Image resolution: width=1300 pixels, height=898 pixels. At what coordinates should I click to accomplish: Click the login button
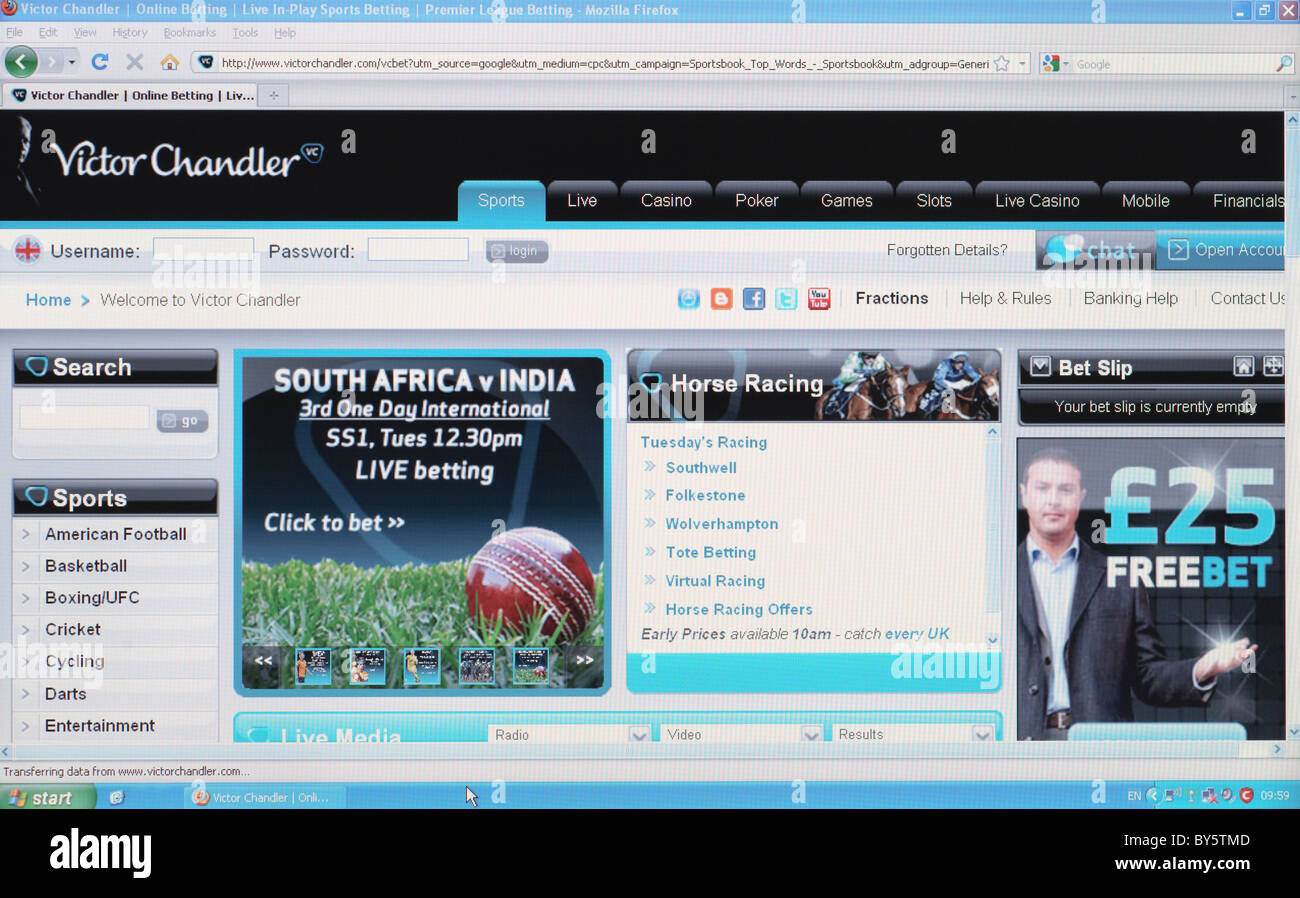pyautogui.click(x=517, y=251)
